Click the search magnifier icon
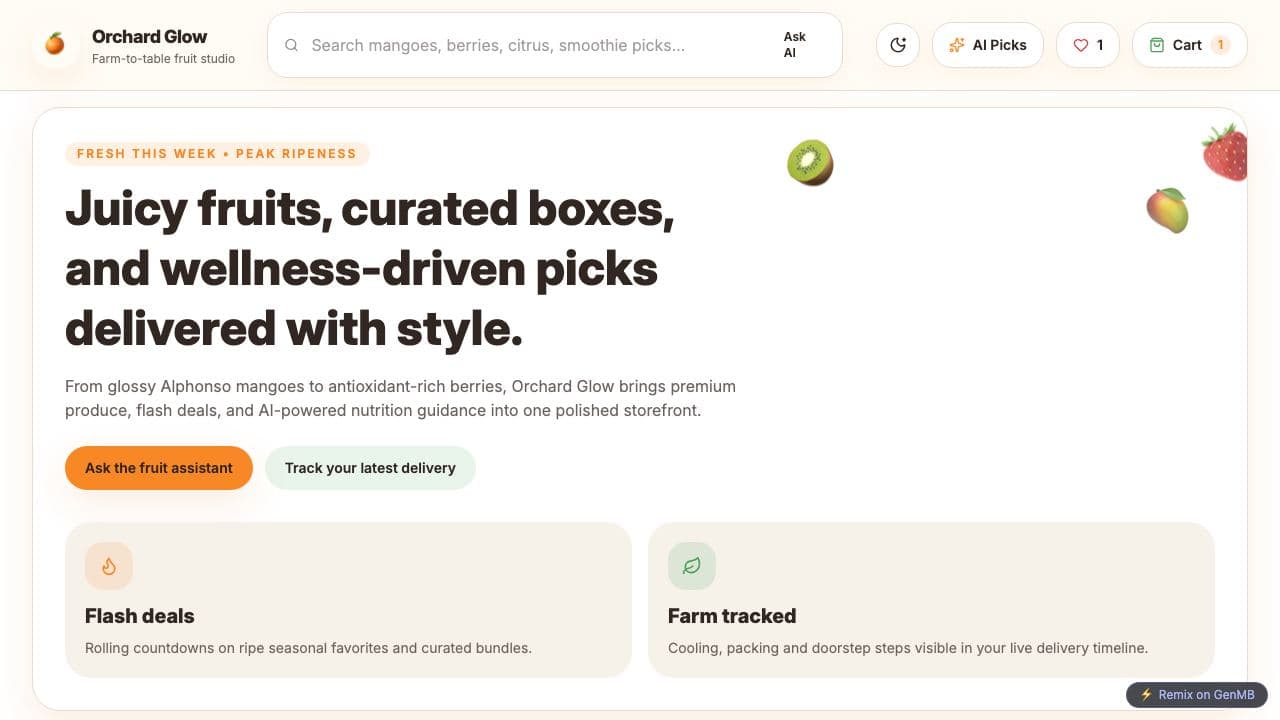Image resolution: width=1280 pixels, height=720 pixels. [292, 45]
